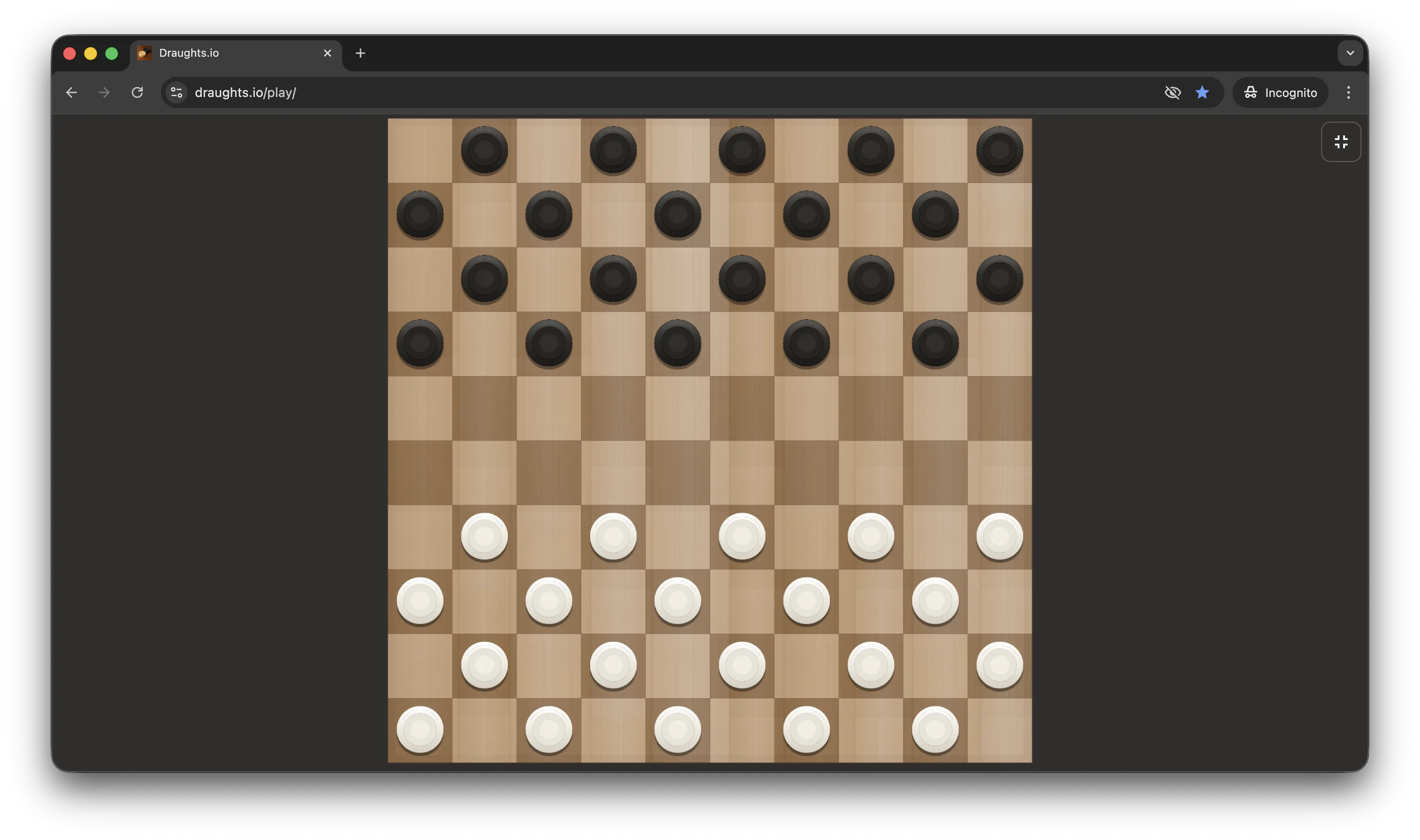This screenshot has width=1420, height=840.
Task: Click the new tab plus button
Action: coord(360,53)
